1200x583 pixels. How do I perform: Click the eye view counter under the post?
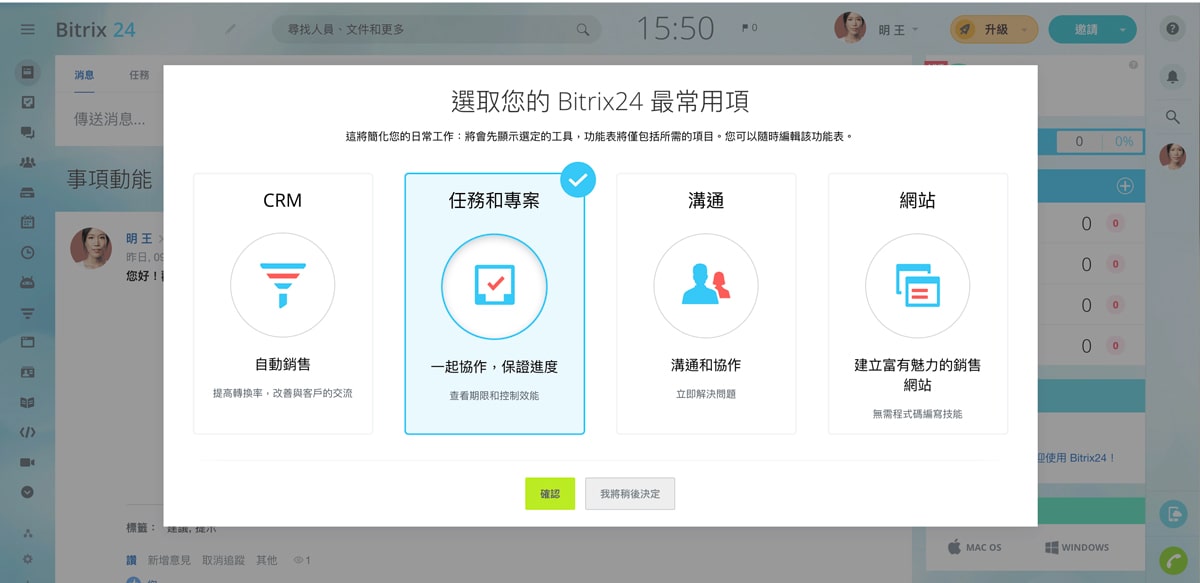click(303, 560)
